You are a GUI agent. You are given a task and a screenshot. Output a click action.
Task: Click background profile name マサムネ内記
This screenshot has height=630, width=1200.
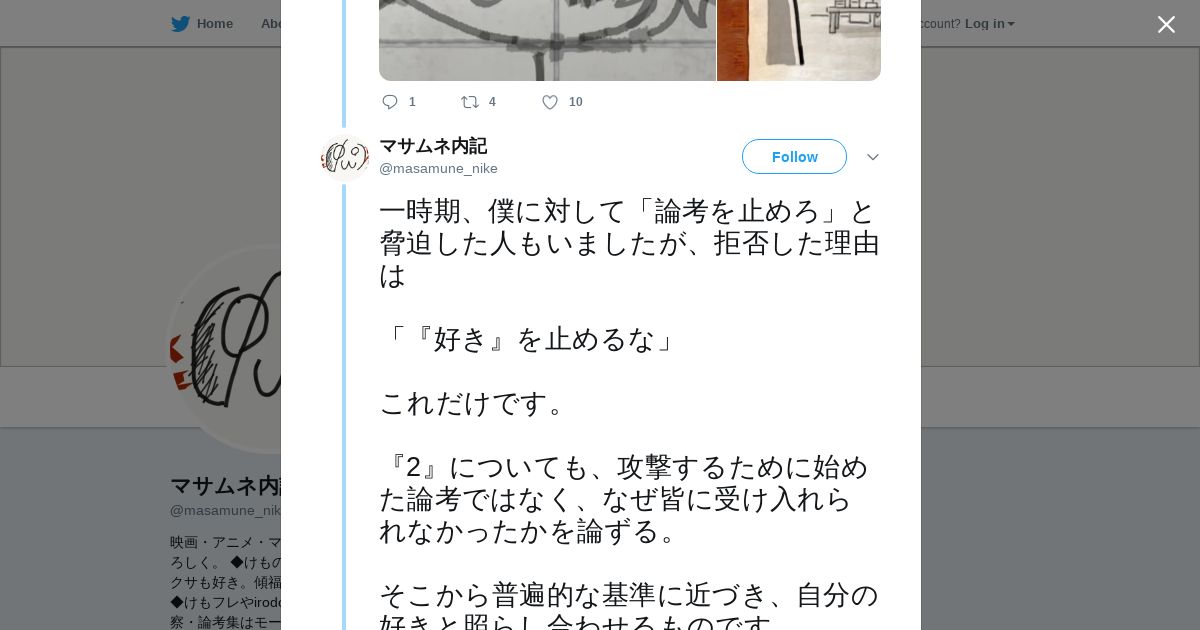pyautogui.click(x=226, y=486)
